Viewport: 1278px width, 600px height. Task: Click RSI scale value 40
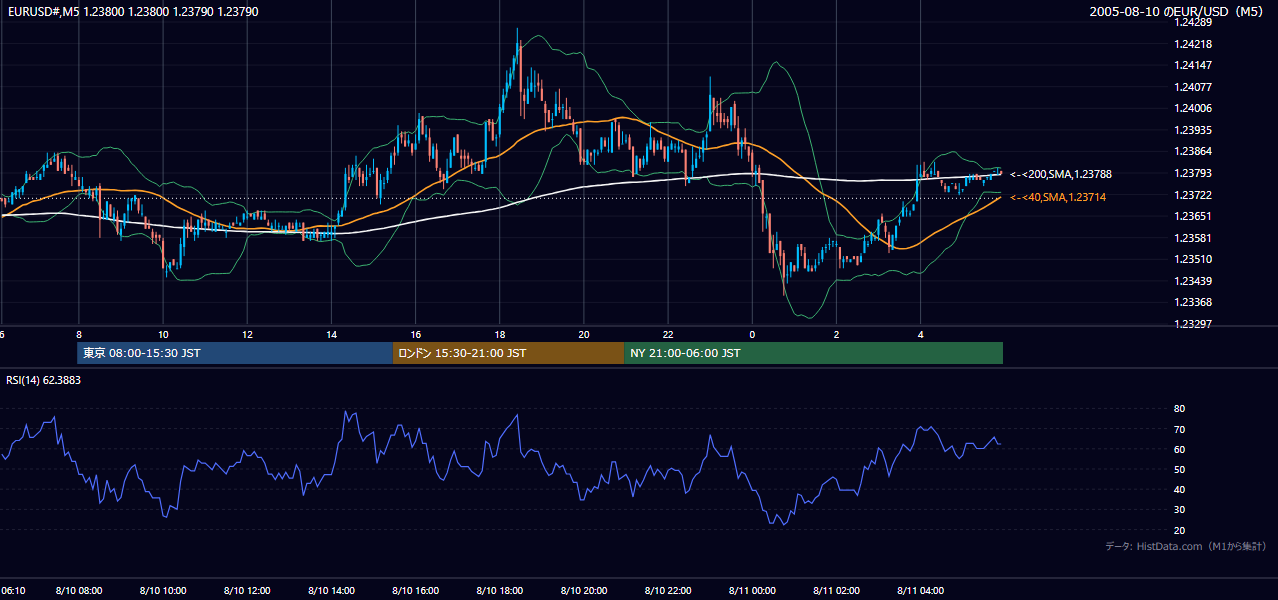[1180, 490]
